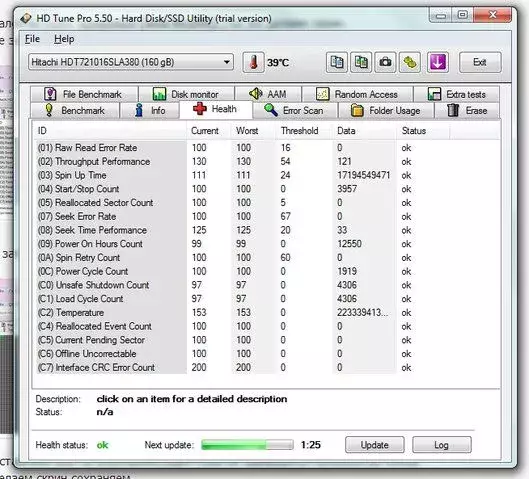Viewport: 529px width, 479px height.
Task: Close the HD Tune Pro window
Action: tap(492, 15)
